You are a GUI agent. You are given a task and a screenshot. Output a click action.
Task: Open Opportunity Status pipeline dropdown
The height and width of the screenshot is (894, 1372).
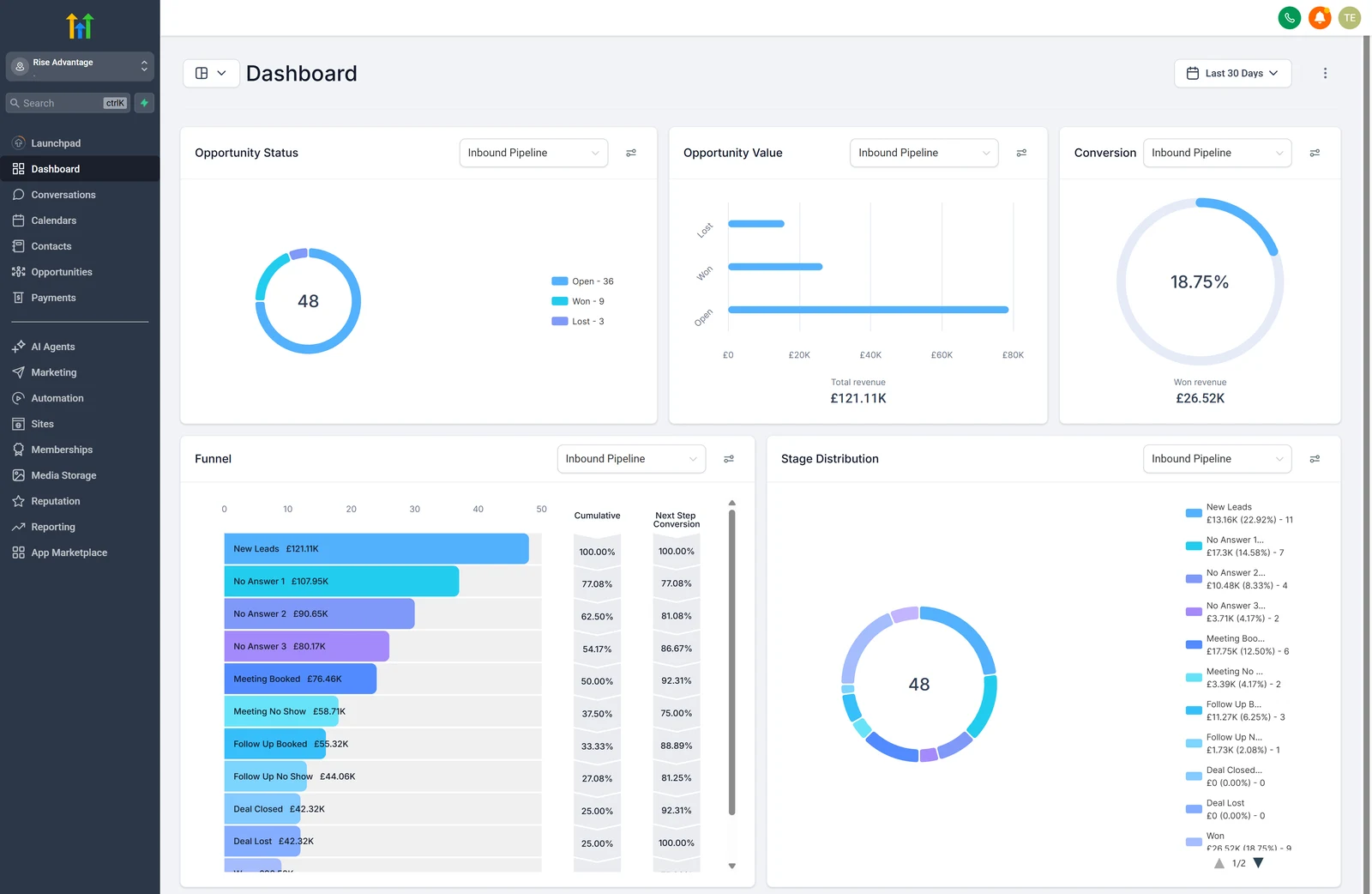pos(533,153)
